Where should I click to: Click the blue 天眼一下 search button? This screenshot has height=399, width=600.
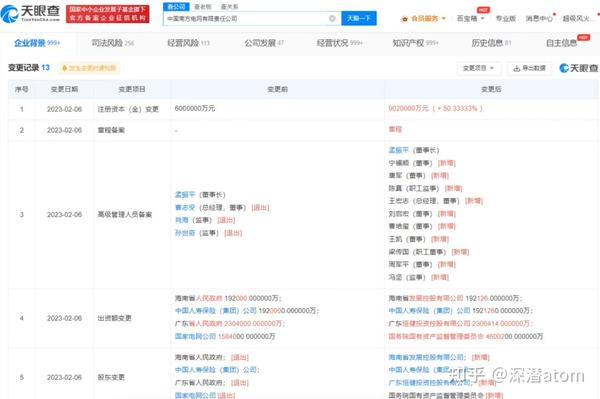tap(359, 18)
